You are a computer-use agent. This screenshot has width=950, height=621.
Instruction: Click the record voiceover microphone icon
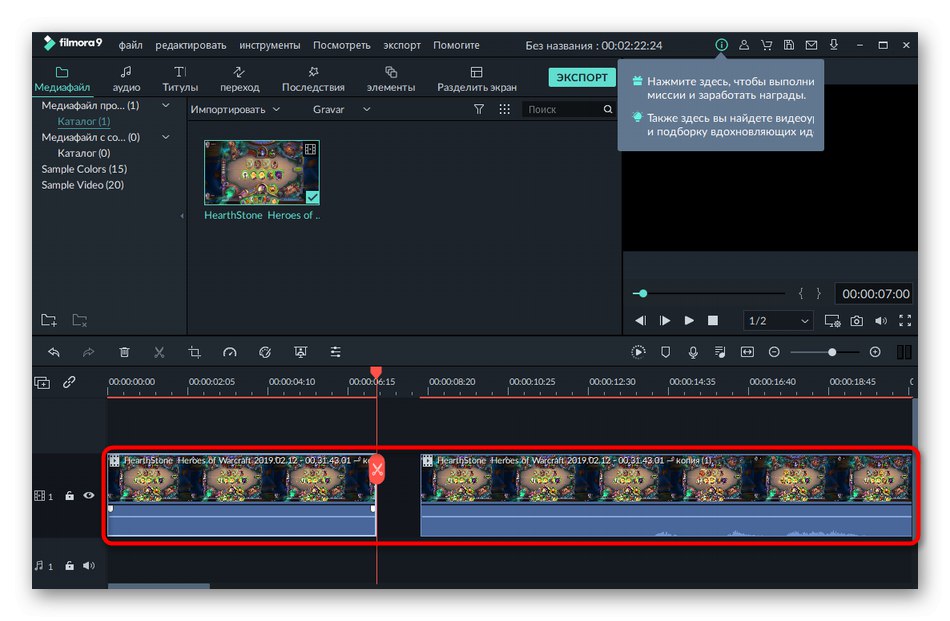pos(692,352)
